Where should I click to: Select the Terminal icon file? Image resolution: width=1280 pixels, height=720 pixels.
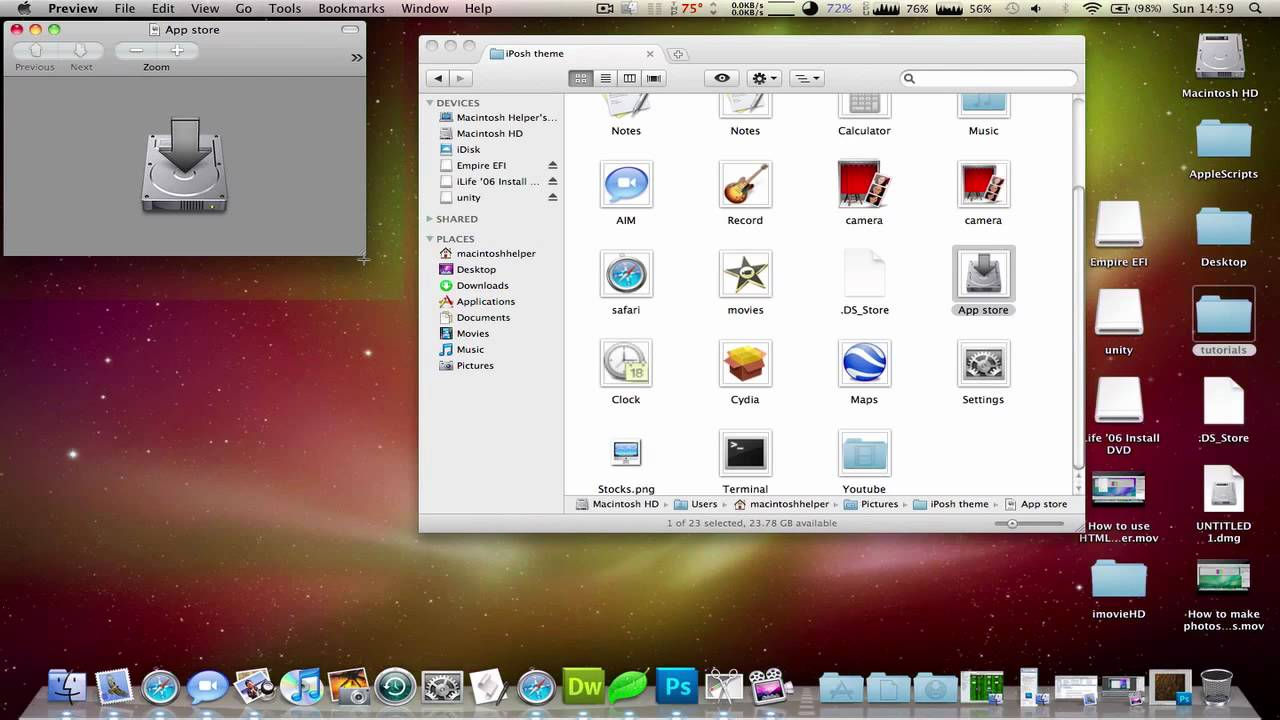coord(745,454)
